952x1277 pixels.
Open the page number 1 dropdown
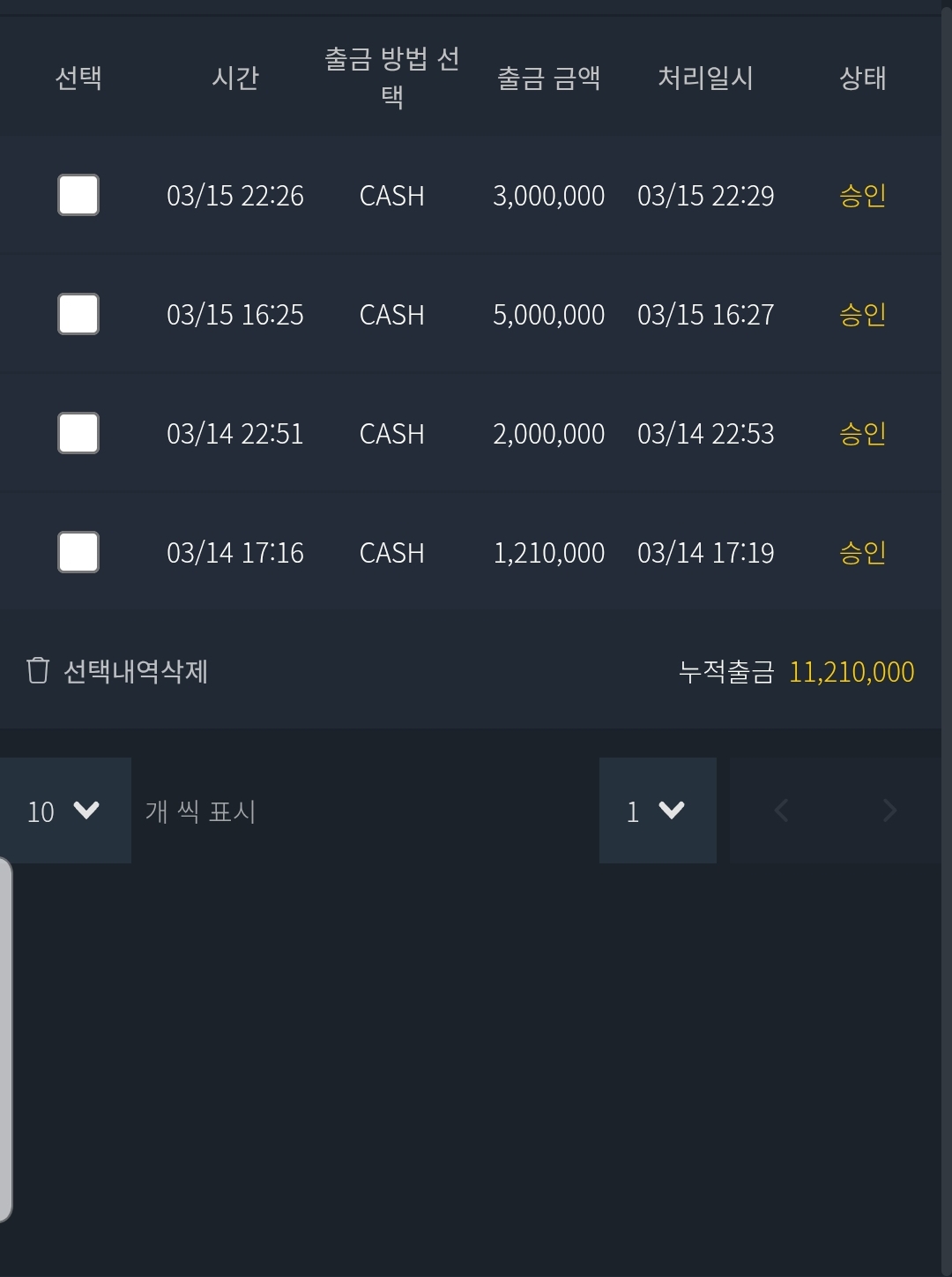pyautogui.click(x=657, y=810)
